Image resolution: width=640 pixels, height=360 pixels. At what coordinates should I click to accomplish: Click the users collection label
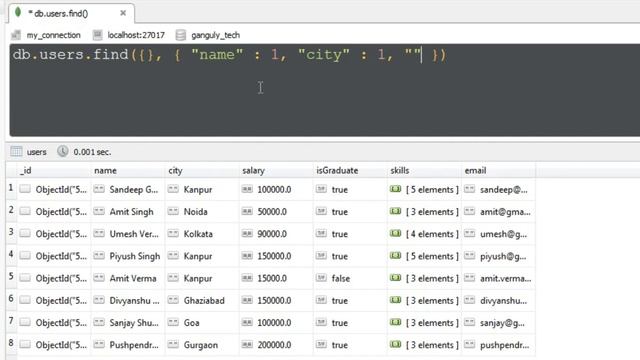point(36,152)
